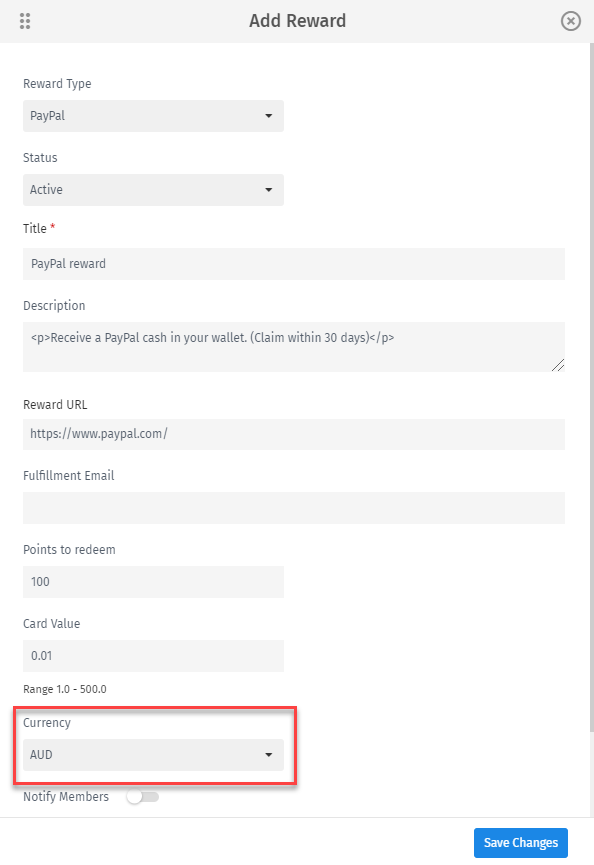The image size is (594, 865).
Task: Select the Reward URL field with paypal.com
Action: (x=294, y=434)
